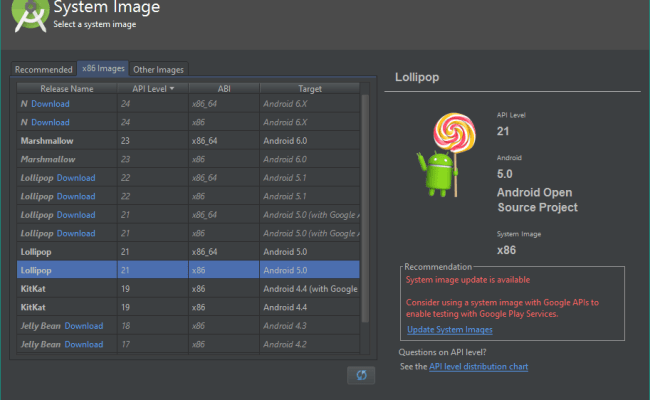The height and width of the screenshot is (400, 650).
Task: Click the 'Select a system image' subtitle
Action: point(95,24)
